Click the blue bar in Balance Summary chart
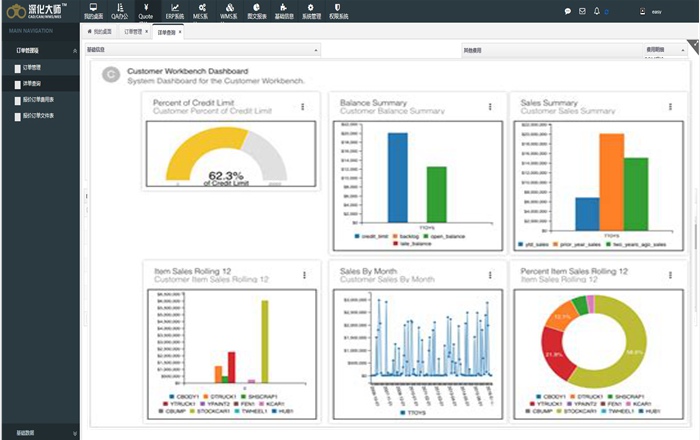Viewport: 700px width, 440px height. point(397,178)
